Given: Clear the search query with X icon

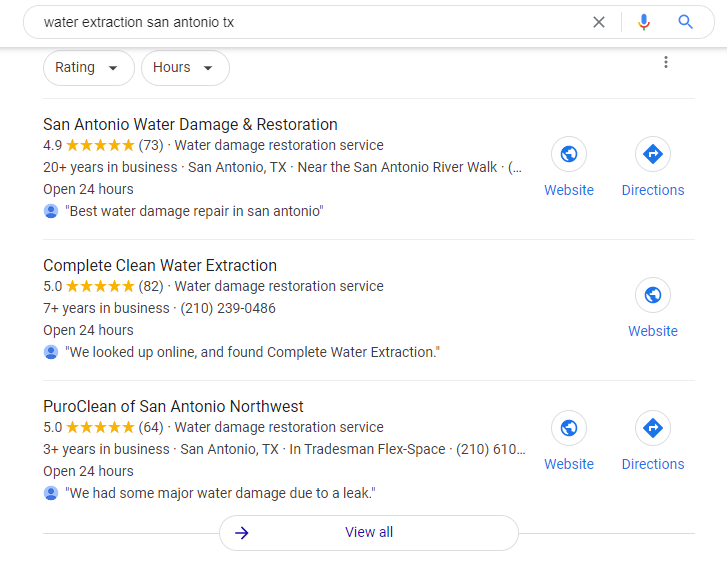Looking at the screenshot, I should [x=599, y=22].
